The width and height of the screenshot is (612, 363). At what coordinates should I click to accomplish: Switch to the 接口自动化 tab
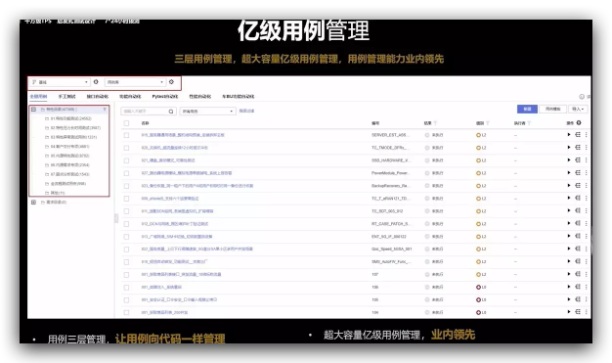[98, 96]
